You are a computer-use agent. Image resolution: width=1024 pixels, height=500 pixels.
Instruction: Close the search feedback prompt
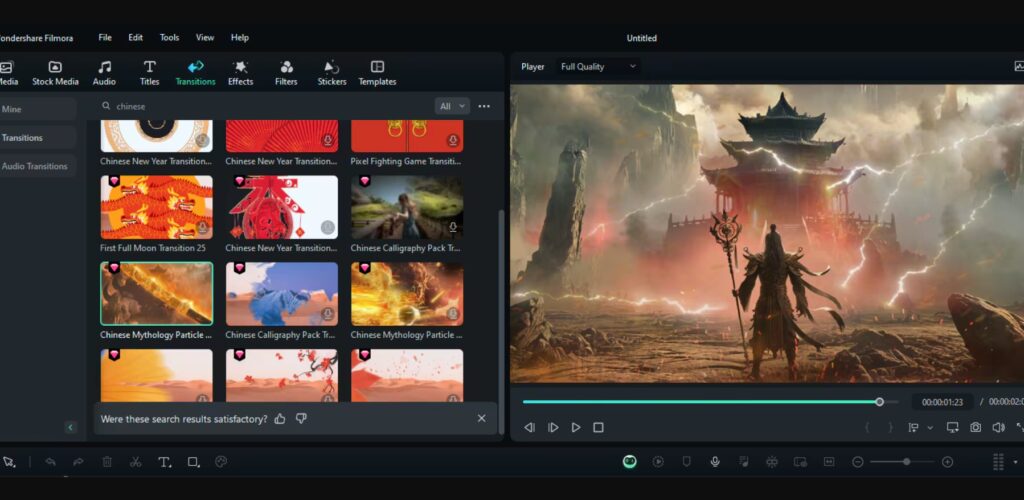pos(481,418)
